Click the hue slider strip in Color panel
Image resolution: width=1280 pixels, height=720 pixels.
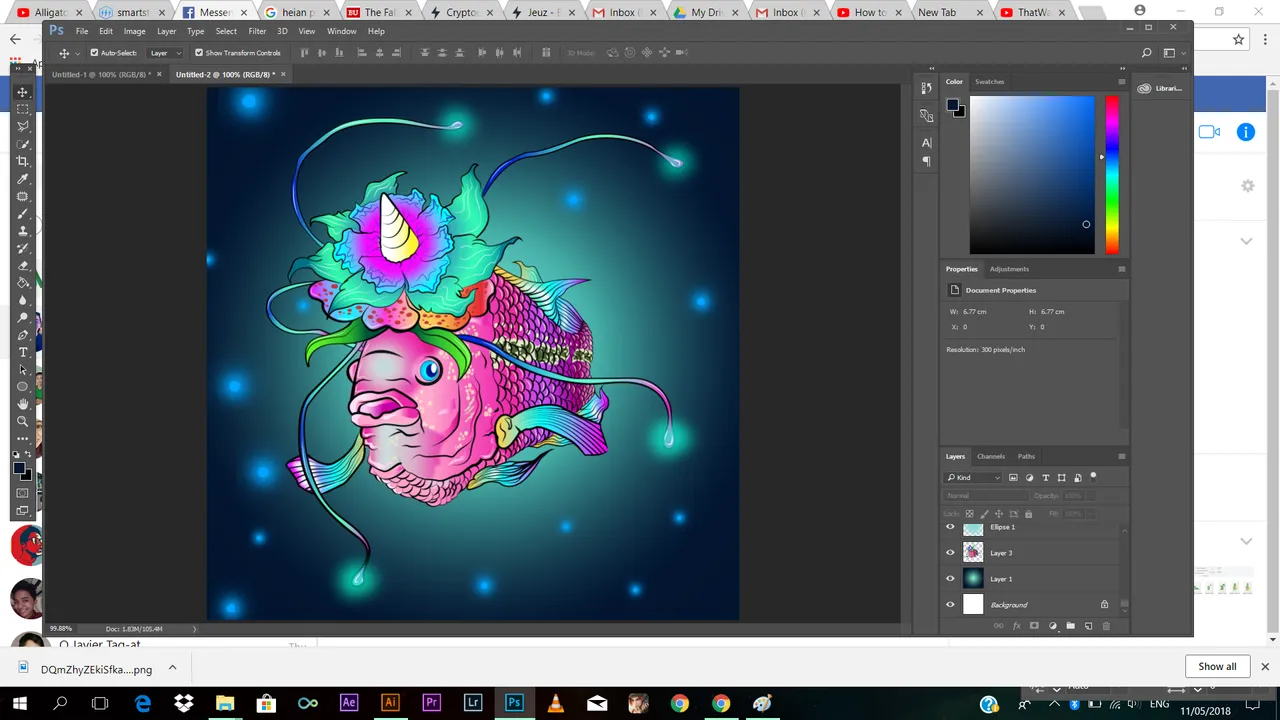[1112, 174]
